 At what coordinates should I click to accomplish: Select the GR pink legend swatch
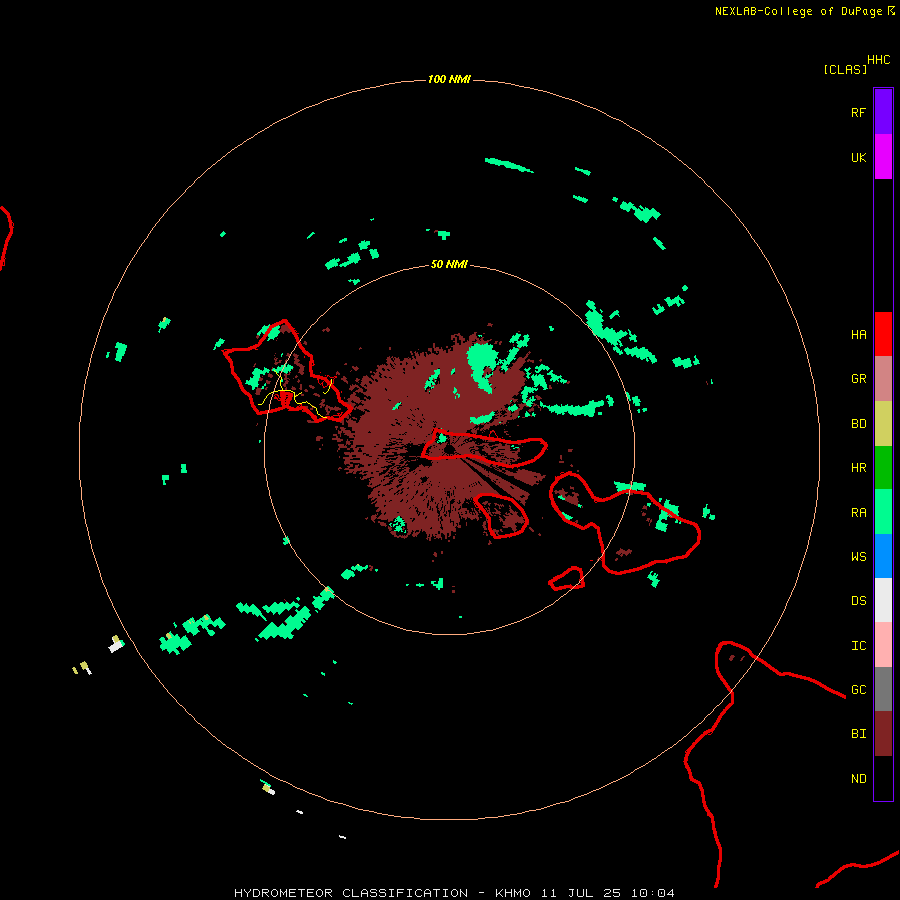[x=883, y=379]
